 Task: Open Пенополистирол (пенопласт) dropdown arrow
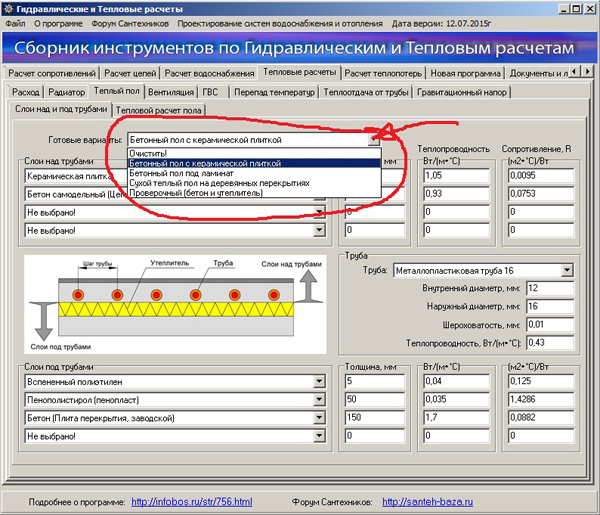click(x=319, y=400)
